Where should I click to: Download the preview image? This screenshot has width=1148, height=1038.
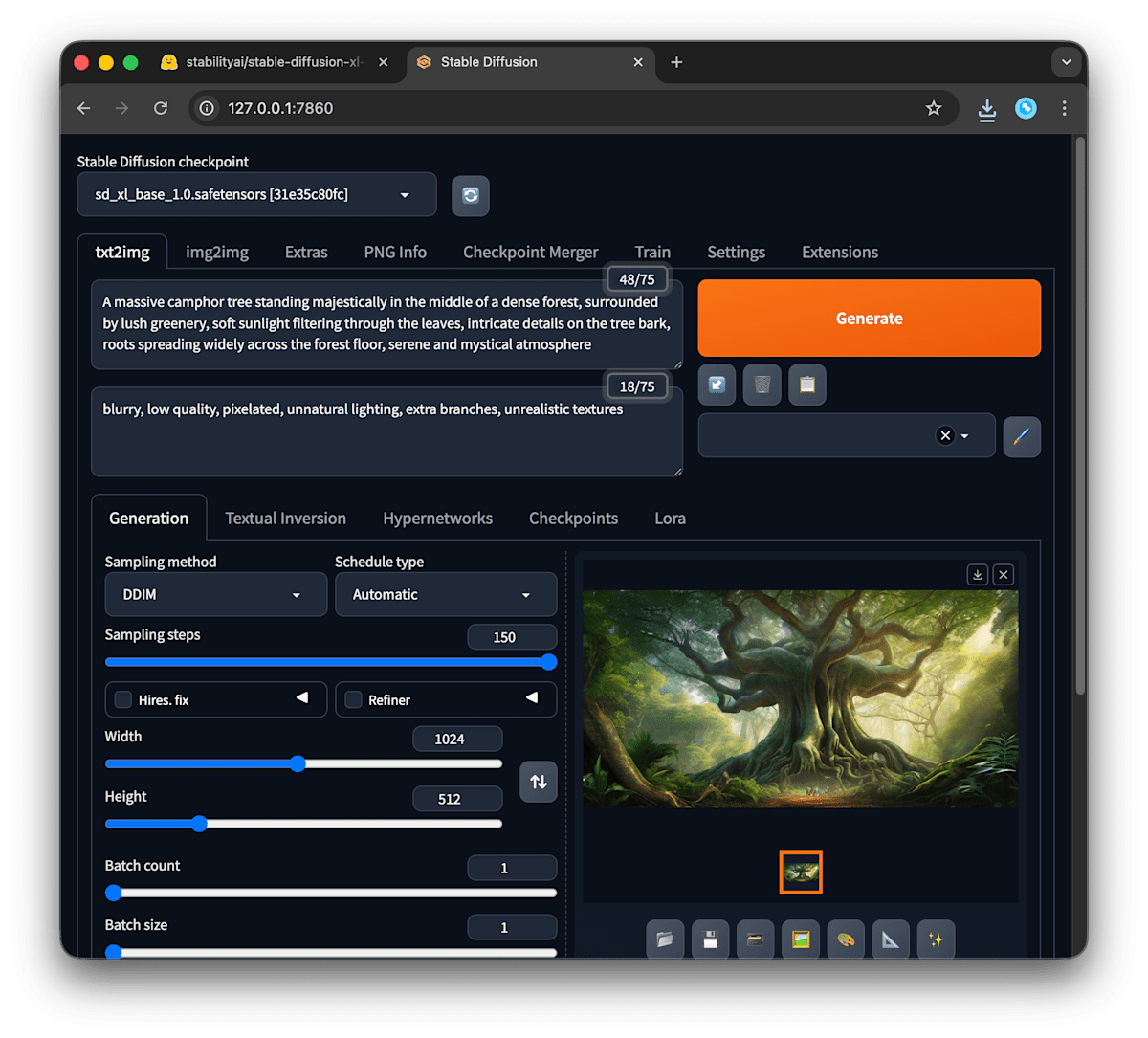[x=978, y=574]
